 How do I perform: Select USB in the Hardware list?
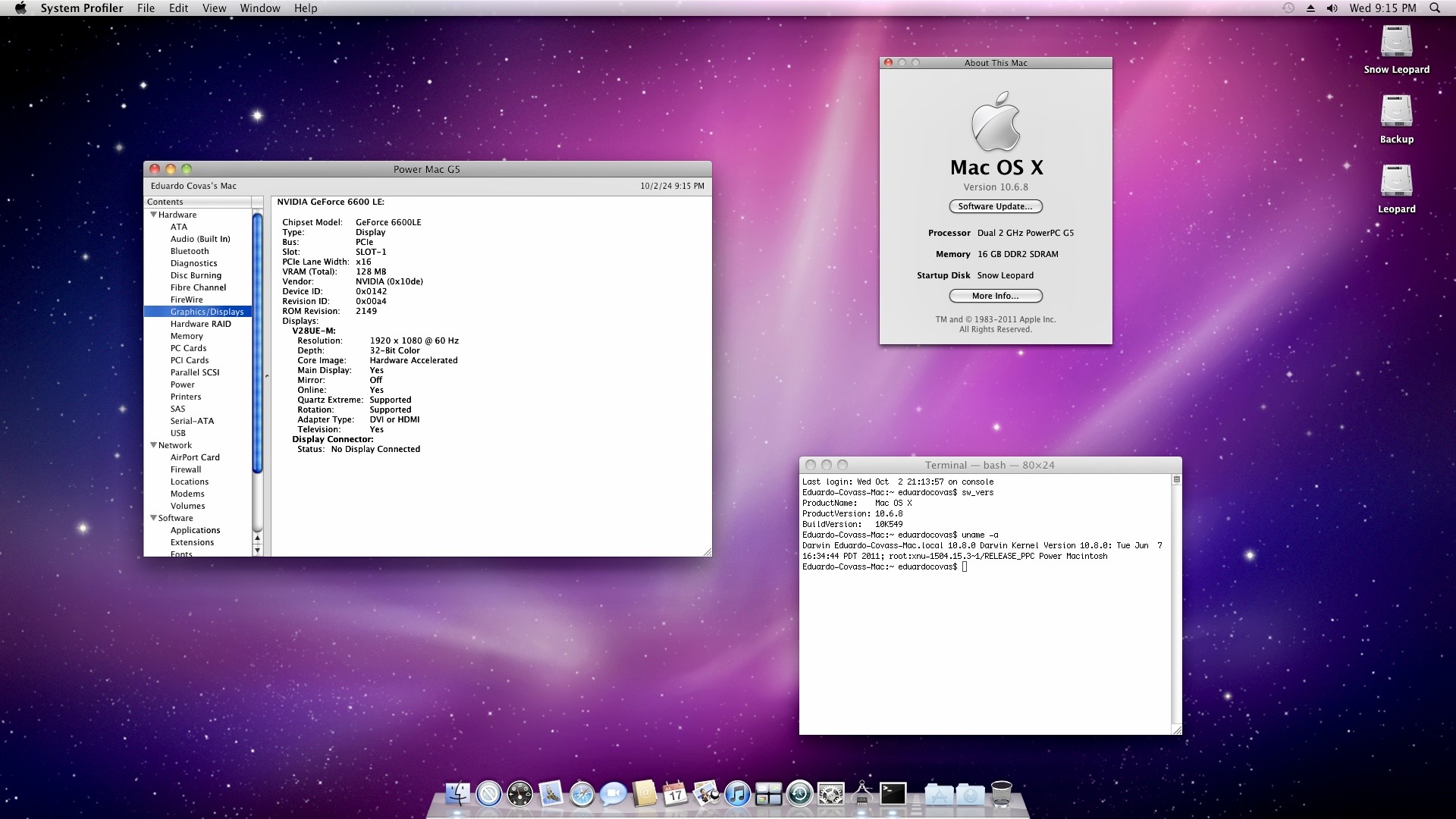coord(178,433)
